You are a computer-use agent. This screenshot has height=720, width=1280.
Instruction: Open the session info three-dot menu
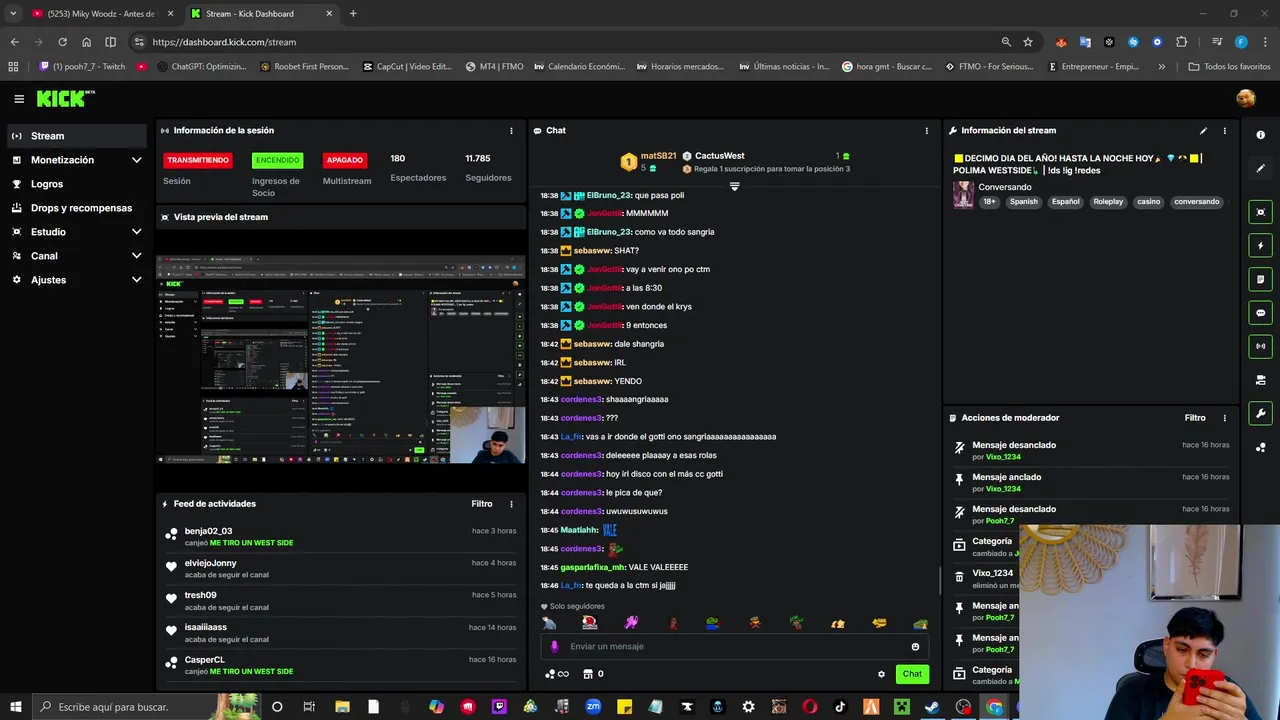coord(511,131)
